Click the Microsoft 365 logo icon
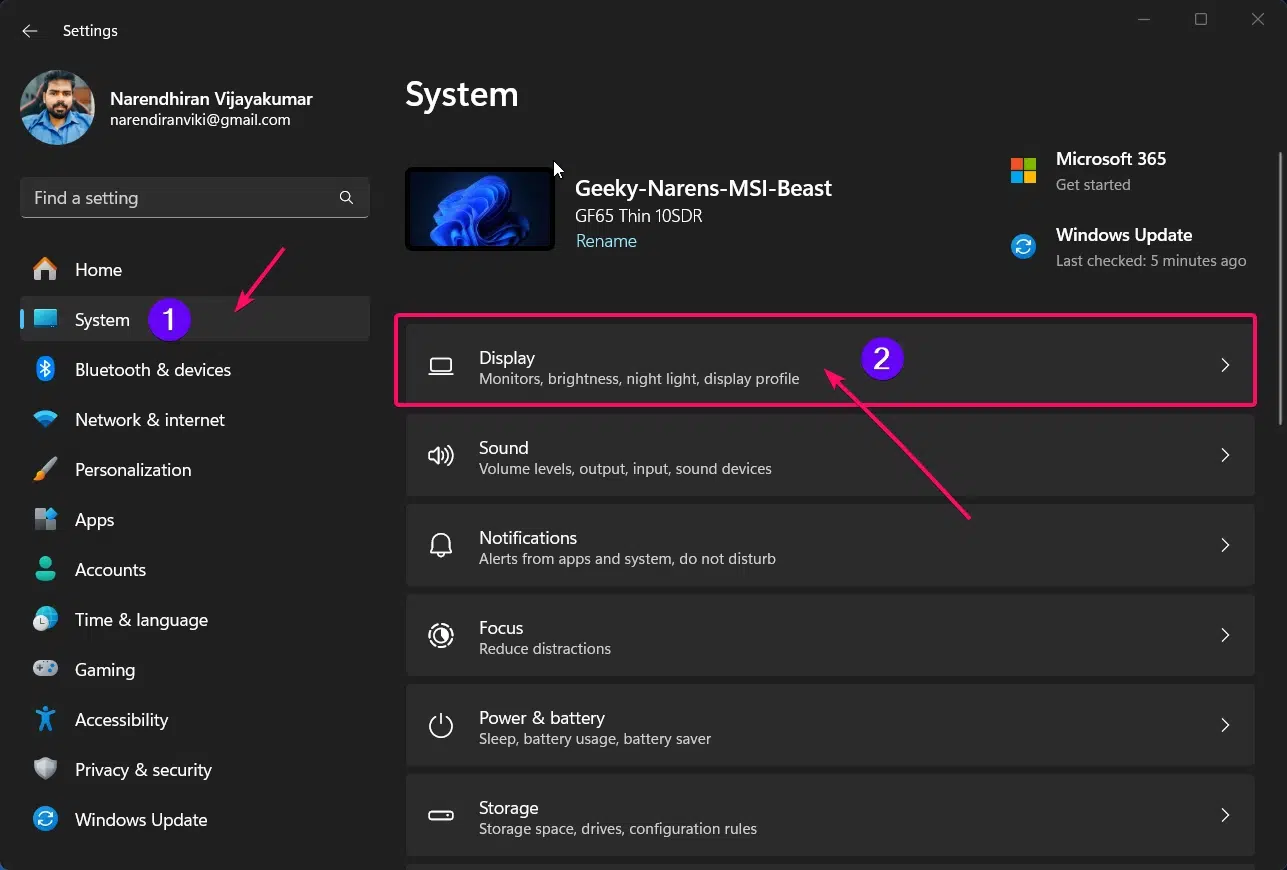 click(1023, 170)
